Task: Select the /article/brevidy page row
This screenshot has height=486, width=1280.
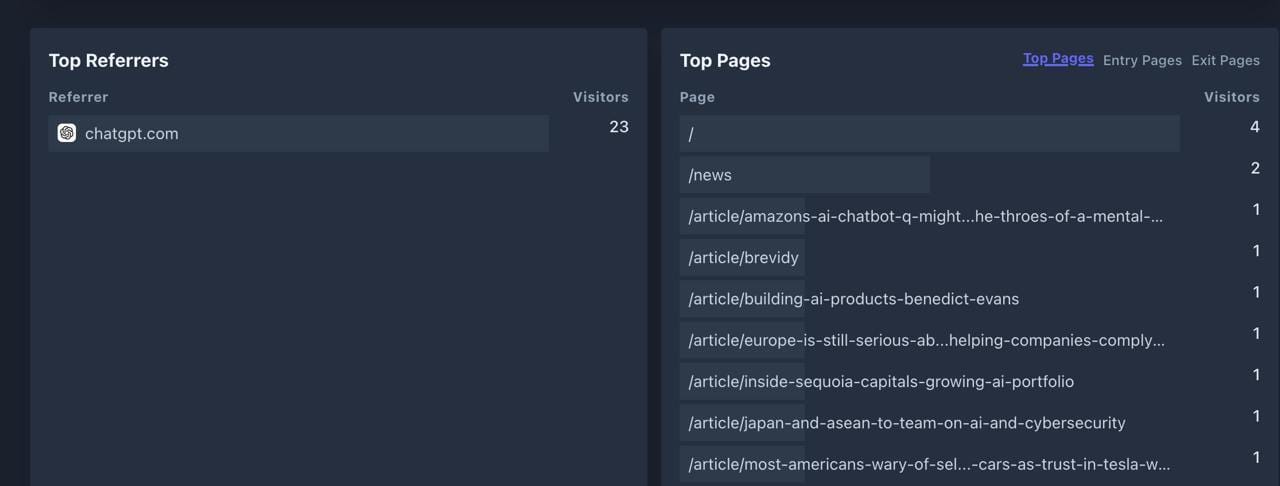Action: 743,258
